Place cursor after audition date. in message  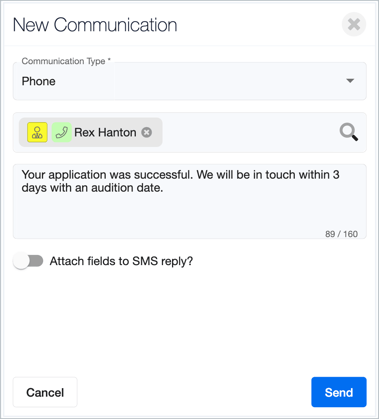click(x=164, y=188)
